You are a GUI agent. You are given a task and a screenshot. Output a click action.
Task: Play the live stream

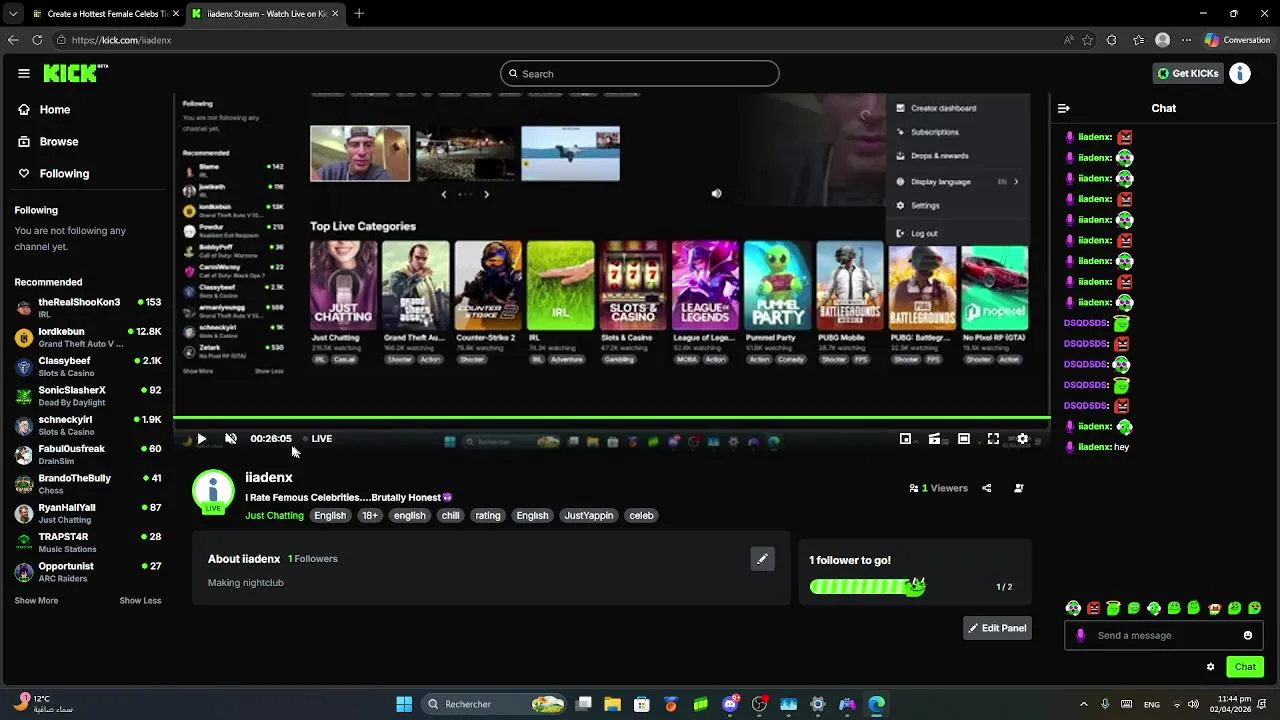[202, 438]
